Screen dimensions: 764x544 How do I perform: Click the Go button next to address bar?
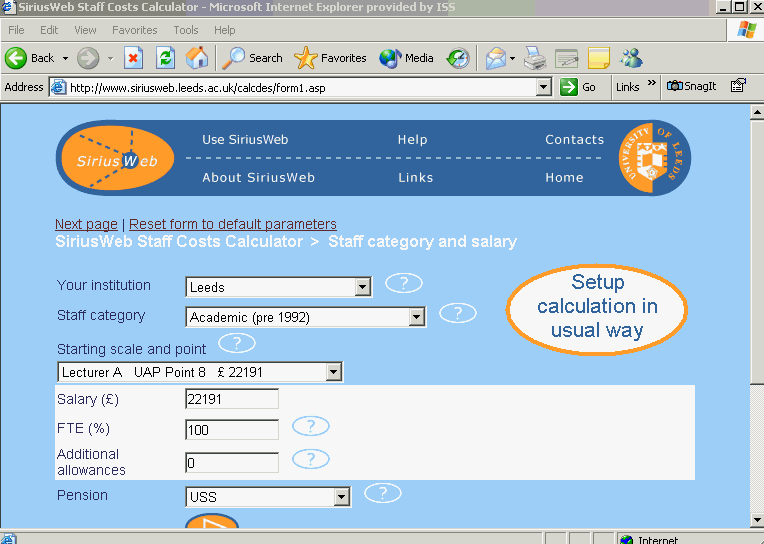click(579, 87)
